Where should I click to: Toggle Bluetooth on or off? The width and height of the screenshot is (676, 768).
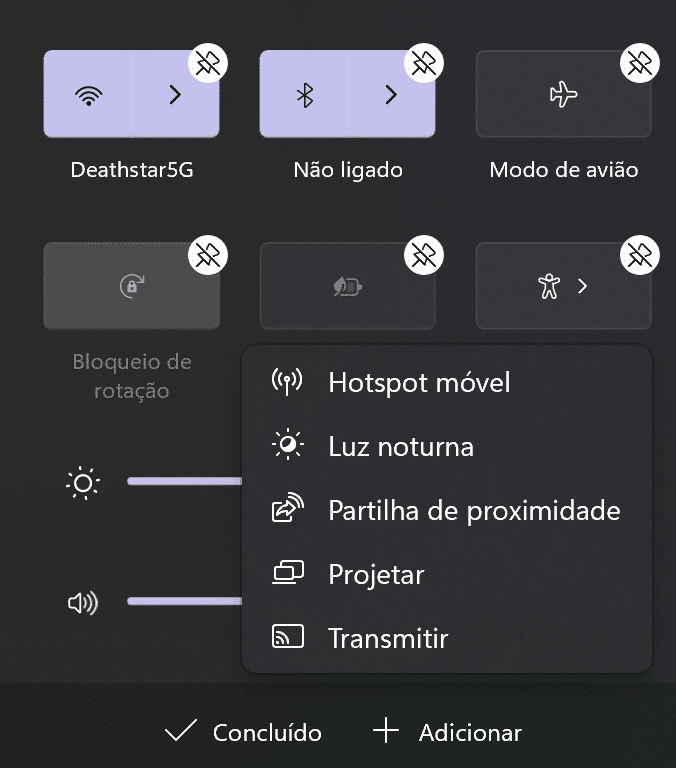click(x=305, y=95)
